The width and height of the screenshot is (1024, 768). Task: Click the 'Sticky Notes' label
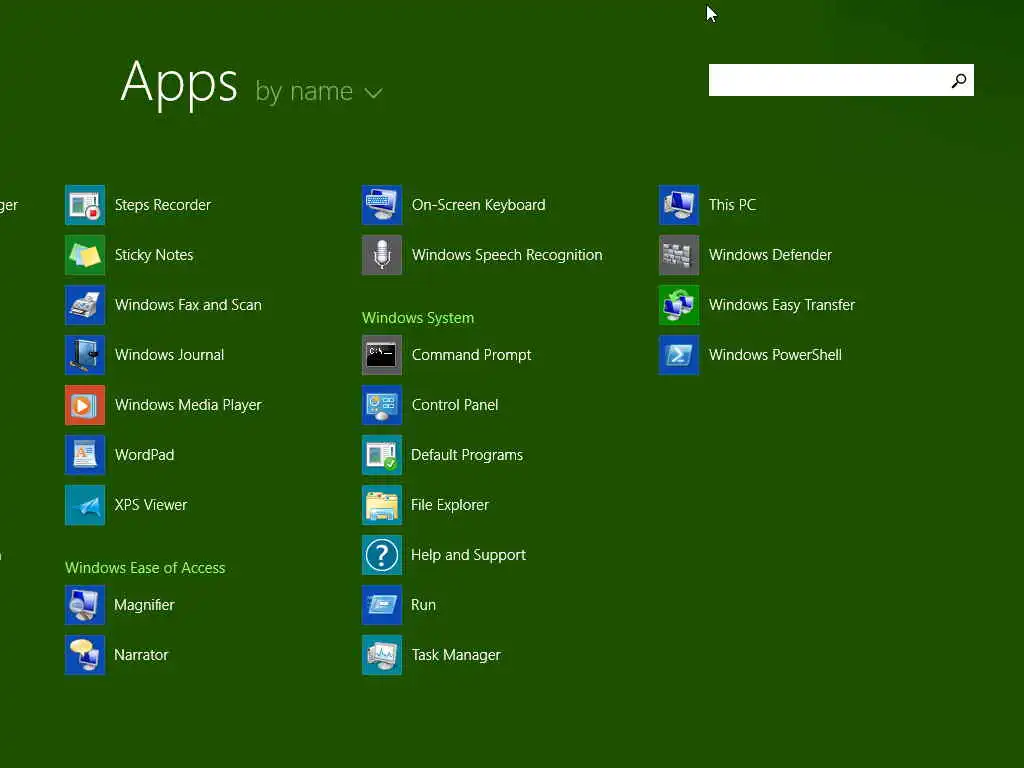pos(154,255)
